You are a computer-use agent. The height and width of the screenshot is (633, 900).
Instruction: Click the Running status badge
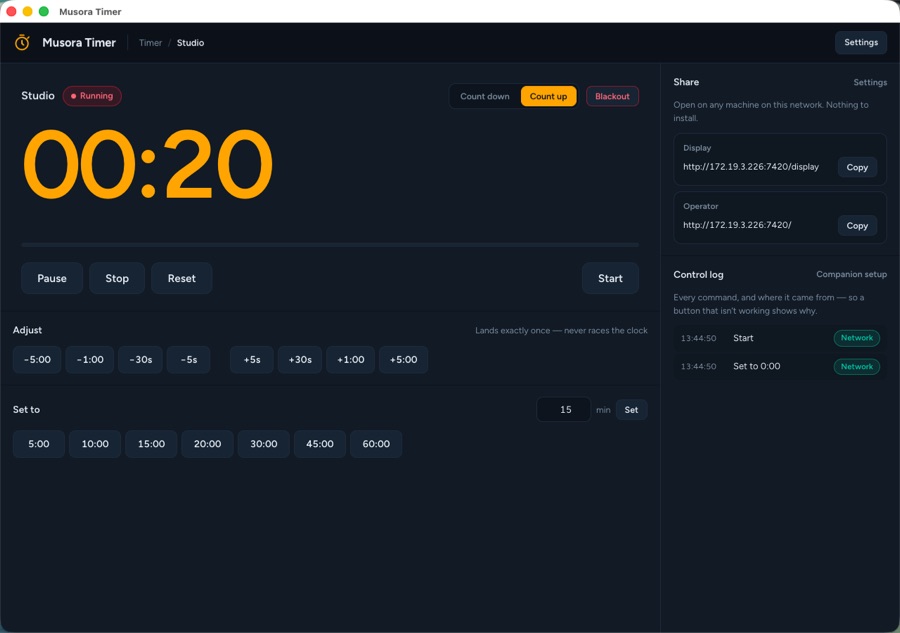pyautogui.click(x=92, y=96)
